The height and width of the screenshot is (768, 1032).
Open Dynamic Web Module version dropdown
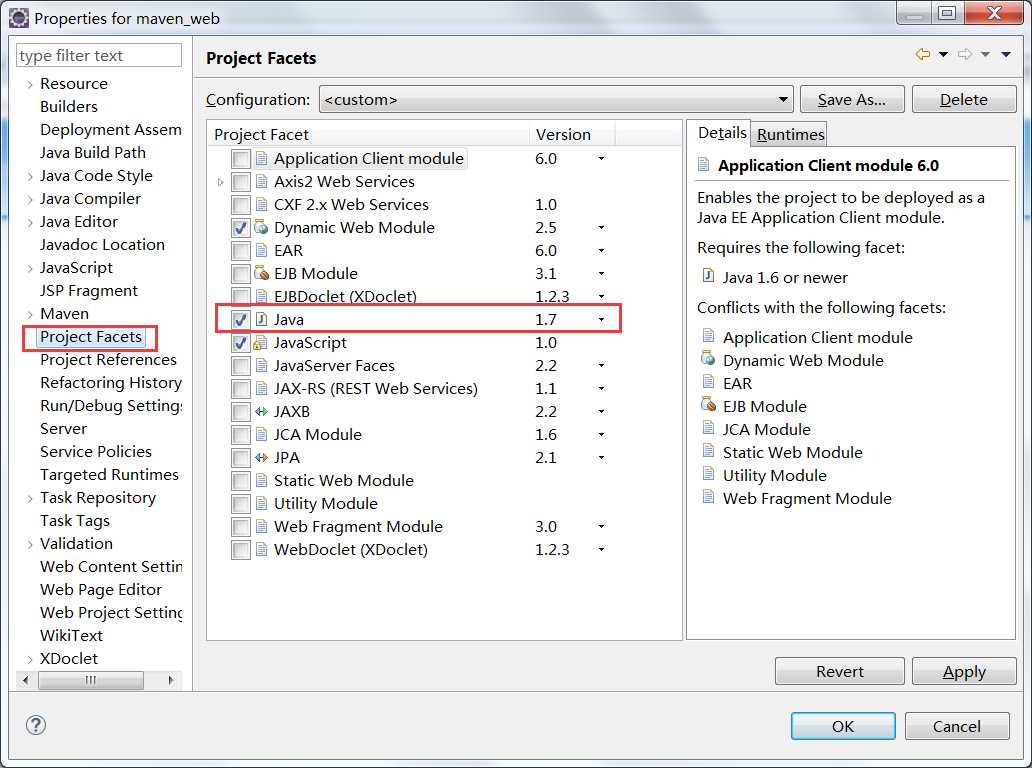(601, 228)
